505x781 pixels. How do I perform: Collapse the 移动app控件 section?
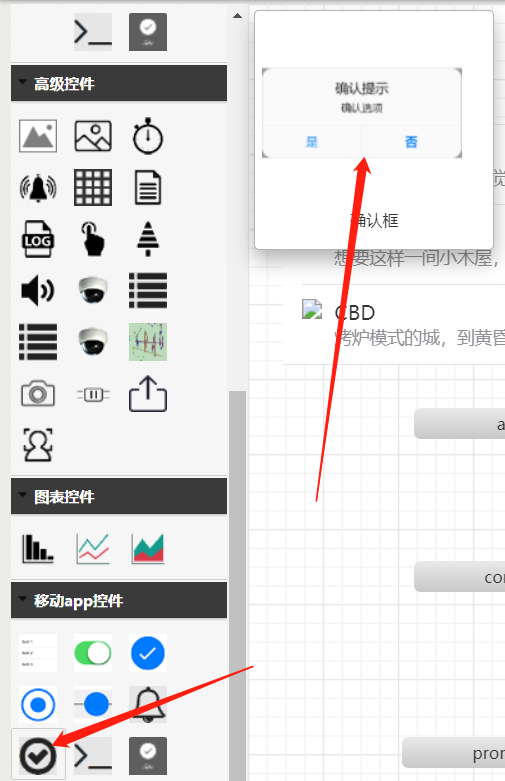22,599
